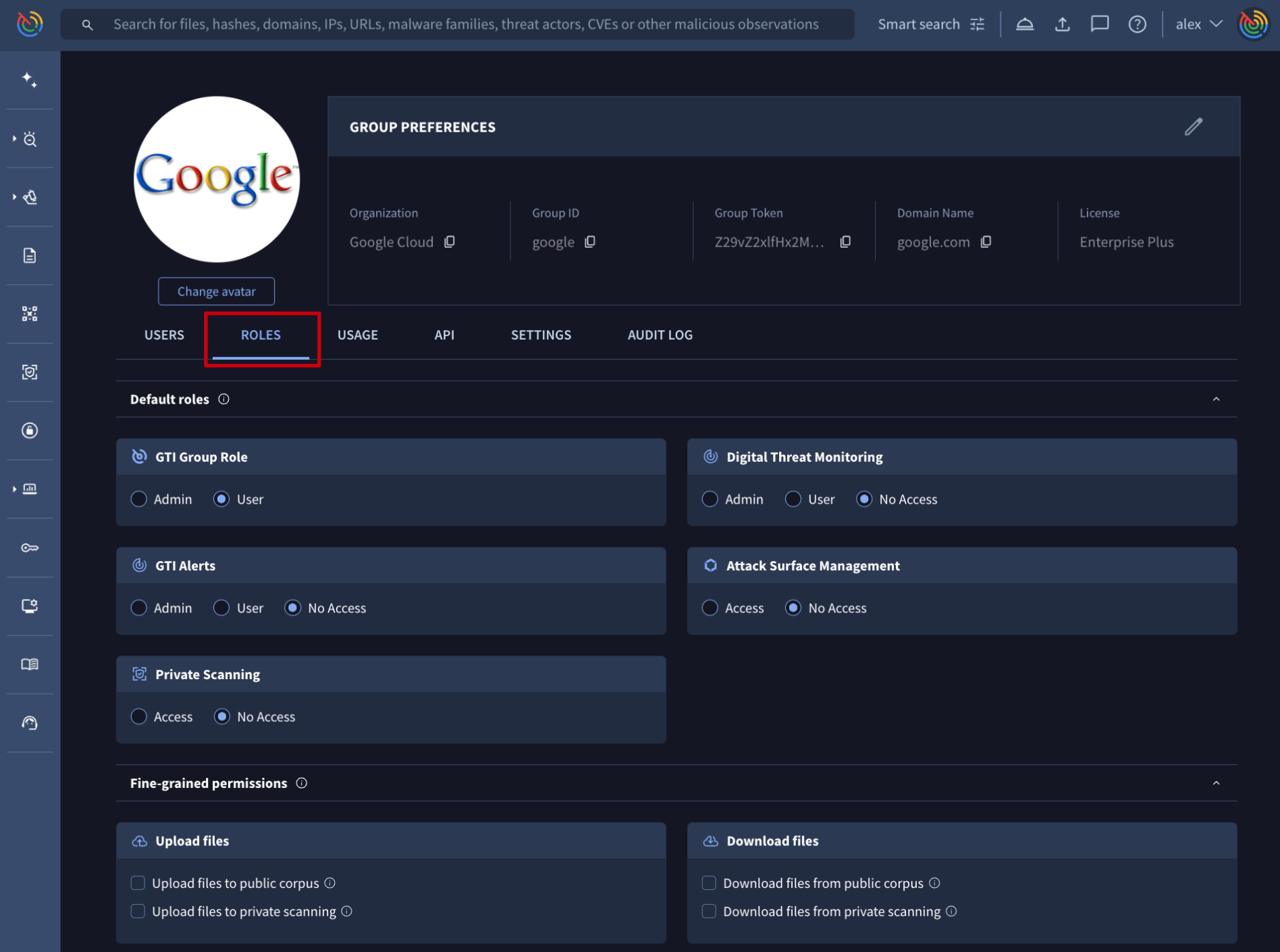
Task: Click info icon for Upload files to public corpus
Action: pyautogui.click(x=330, y=883)
